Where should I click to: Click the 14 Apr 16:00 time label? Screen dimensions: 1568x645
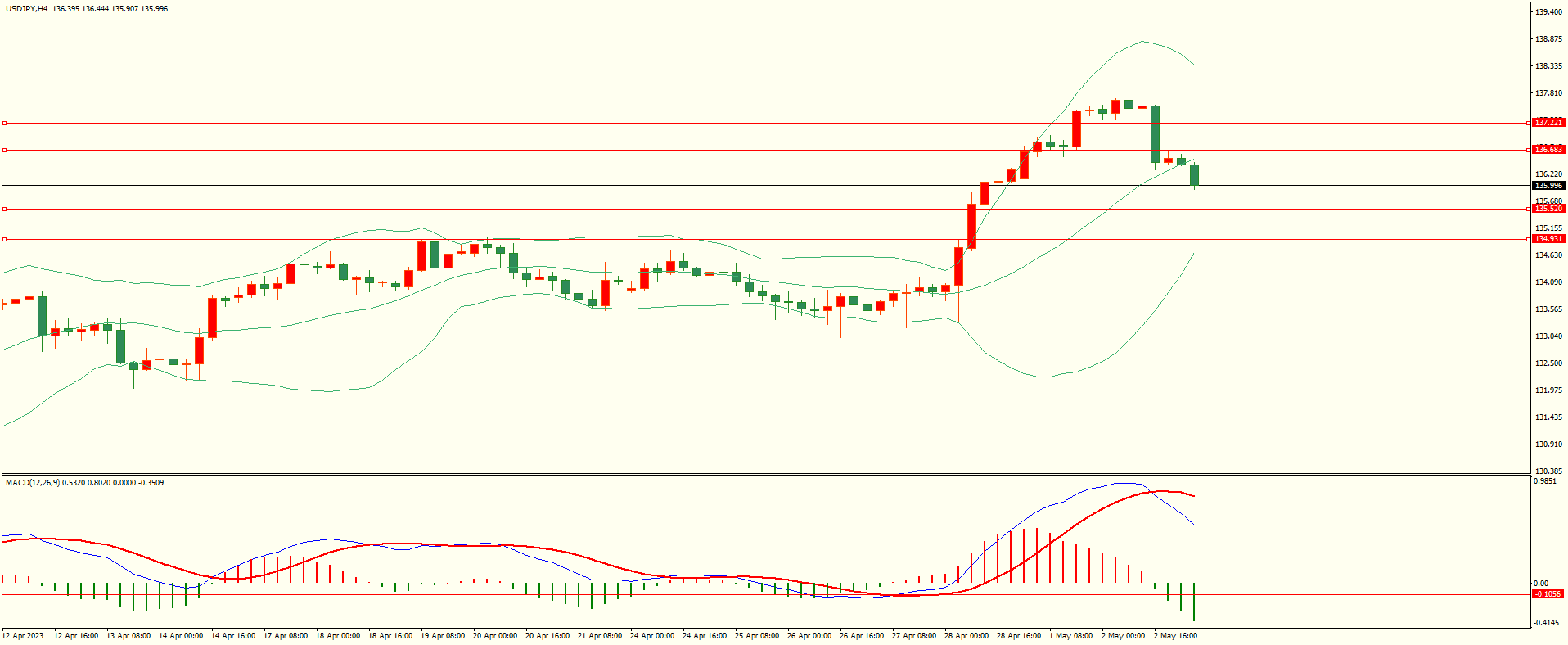[233, 636]
